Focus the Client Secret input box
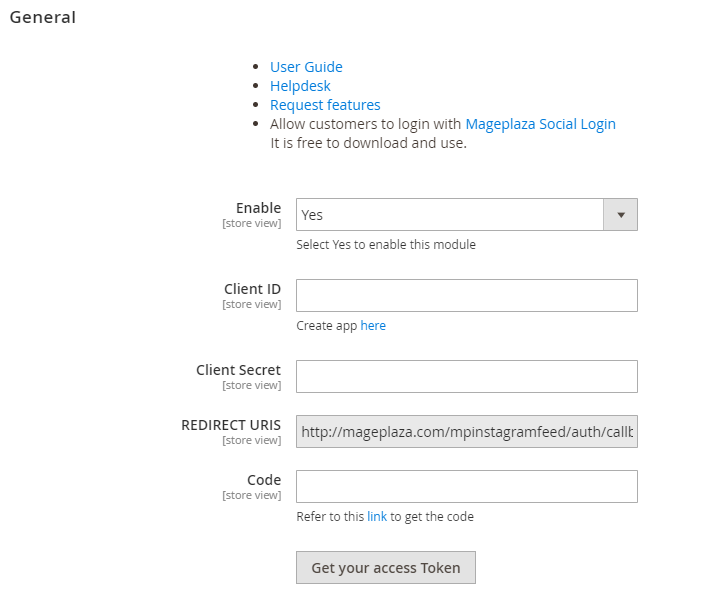723x598 pixels. pos(467,377)
